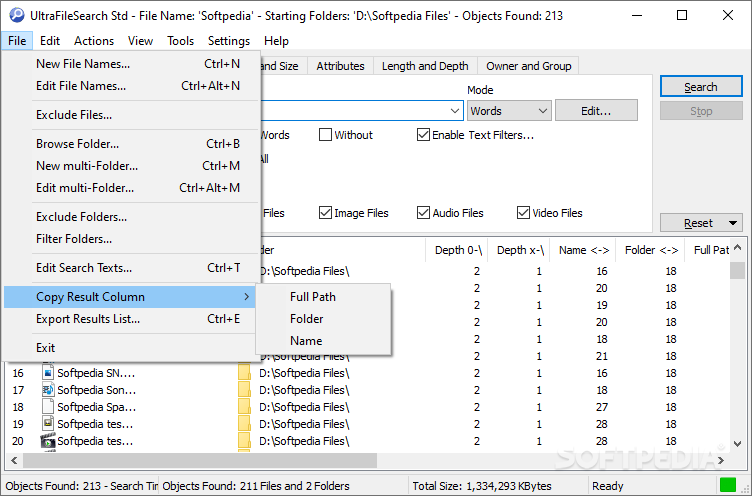Click the blank file icon for row 18
This screenshot has height=496, width=752.
click(48, 407)
